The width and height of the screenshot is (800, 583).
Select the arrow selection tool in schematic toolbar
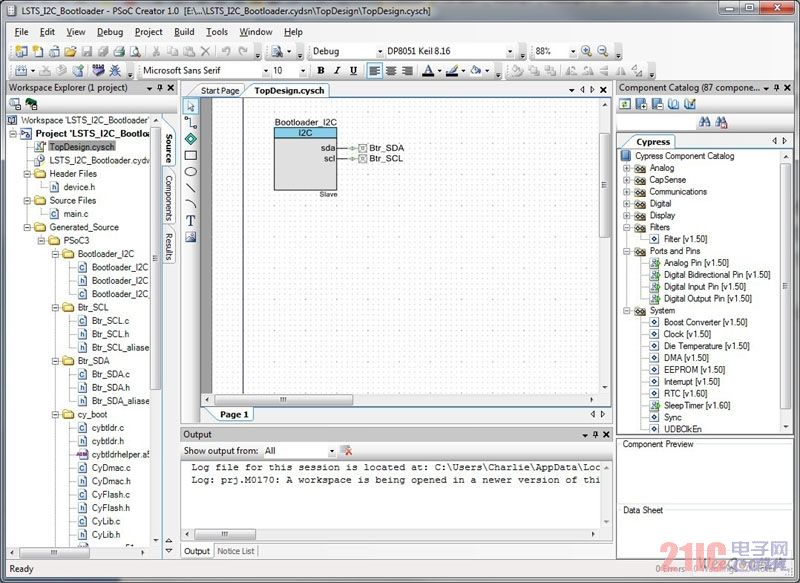point(192,107)
